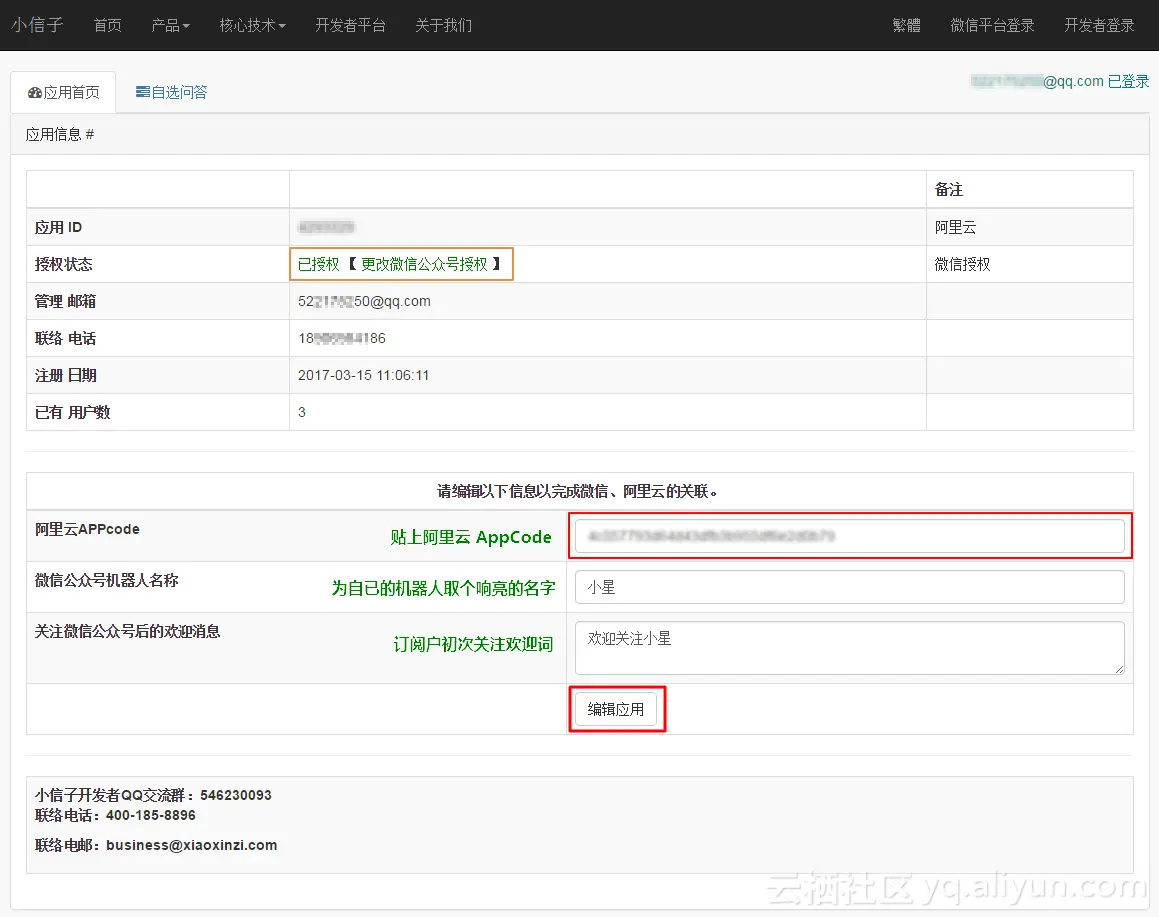Image resolution: width=1159 pixels, height=917 pixels.
Task: Go to 首页 in the navigation bar
Action: click(108, 25)
